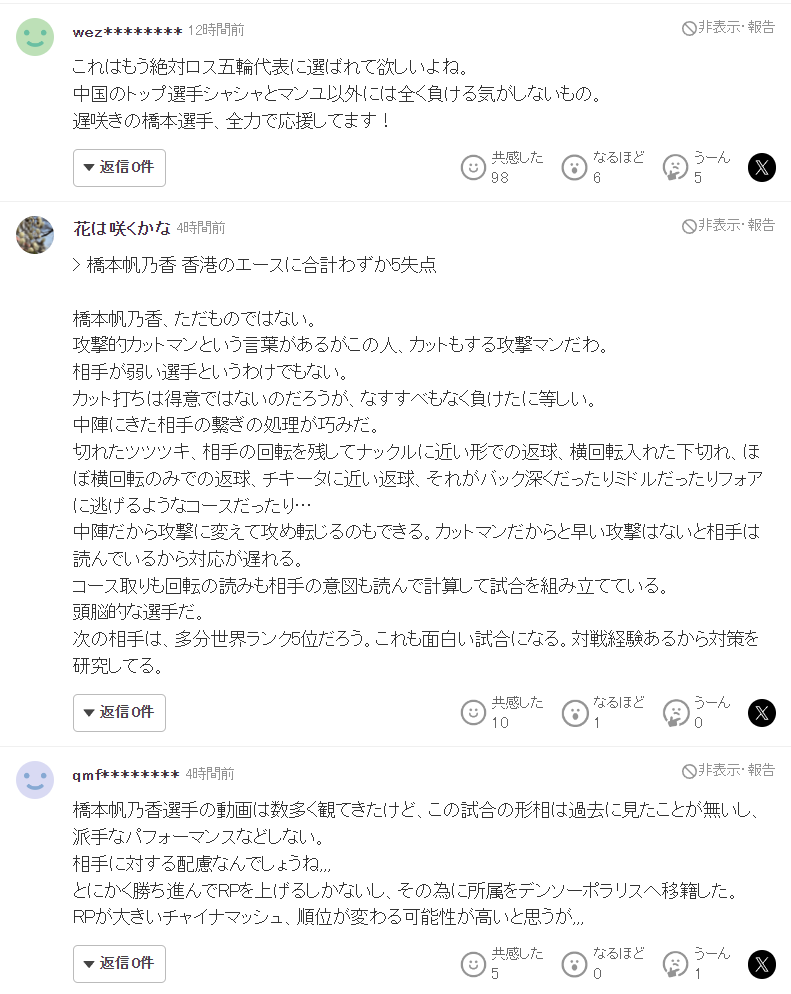Screen dimensions: 791x994
Task: Open the 花は咲くかな user profile link
Action: pyautogui.click(x=122, y=228)
